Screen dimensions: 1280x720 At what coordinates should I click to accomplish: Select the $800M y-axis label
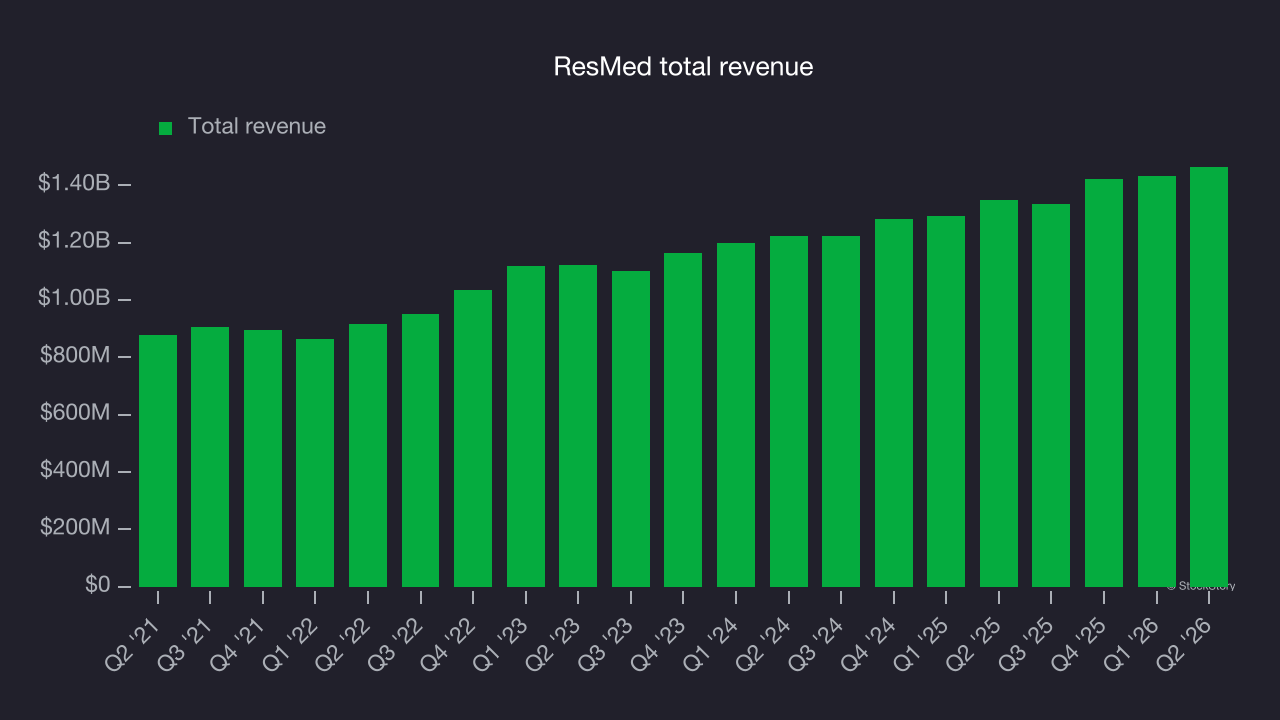(x=75, y=355)
